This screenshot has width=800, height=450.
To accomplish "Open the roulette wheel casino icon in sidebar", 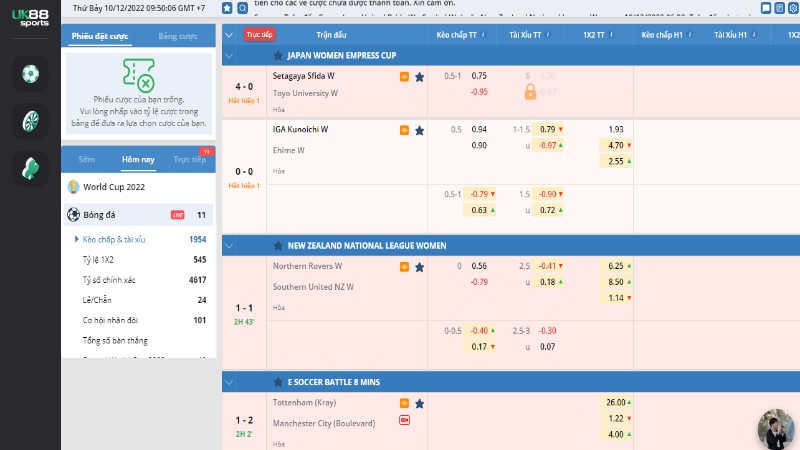I will click(31, 121).
